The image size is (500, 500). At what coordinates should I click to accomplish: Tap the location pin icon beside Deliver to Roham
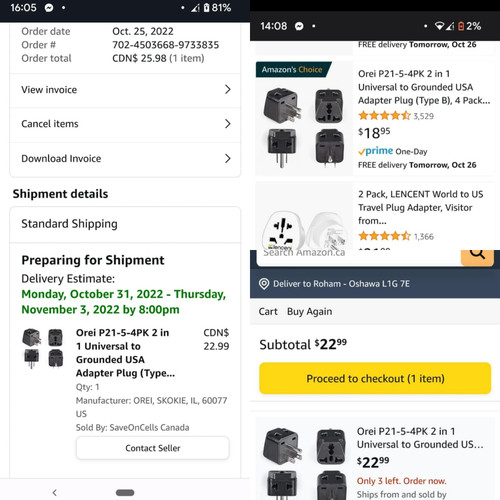tap(264, 284)
